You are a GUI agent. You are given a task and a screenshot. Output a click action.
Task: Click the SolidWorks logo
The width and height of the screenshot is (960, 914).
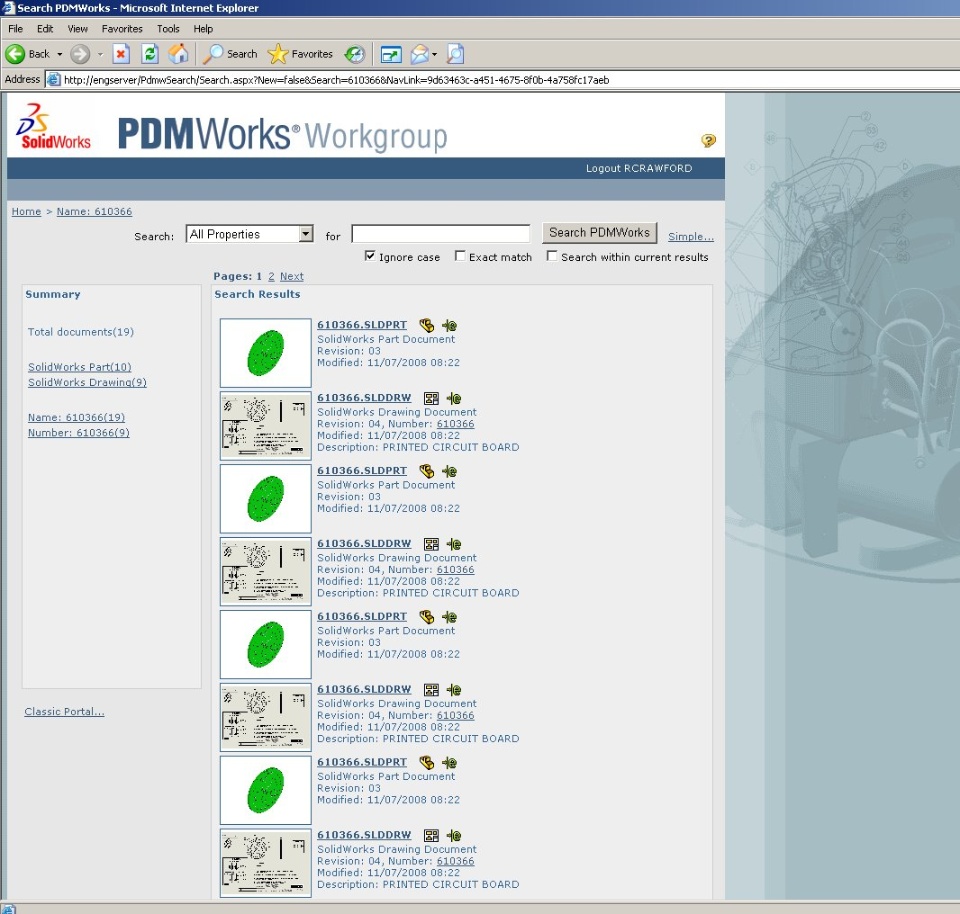click(x=53, y=127)
